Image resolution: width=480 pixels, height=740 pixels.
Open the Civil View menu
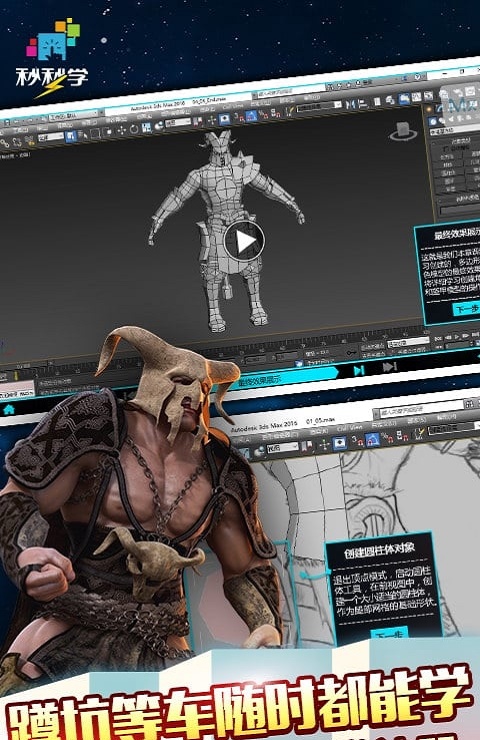coord(350,429)
